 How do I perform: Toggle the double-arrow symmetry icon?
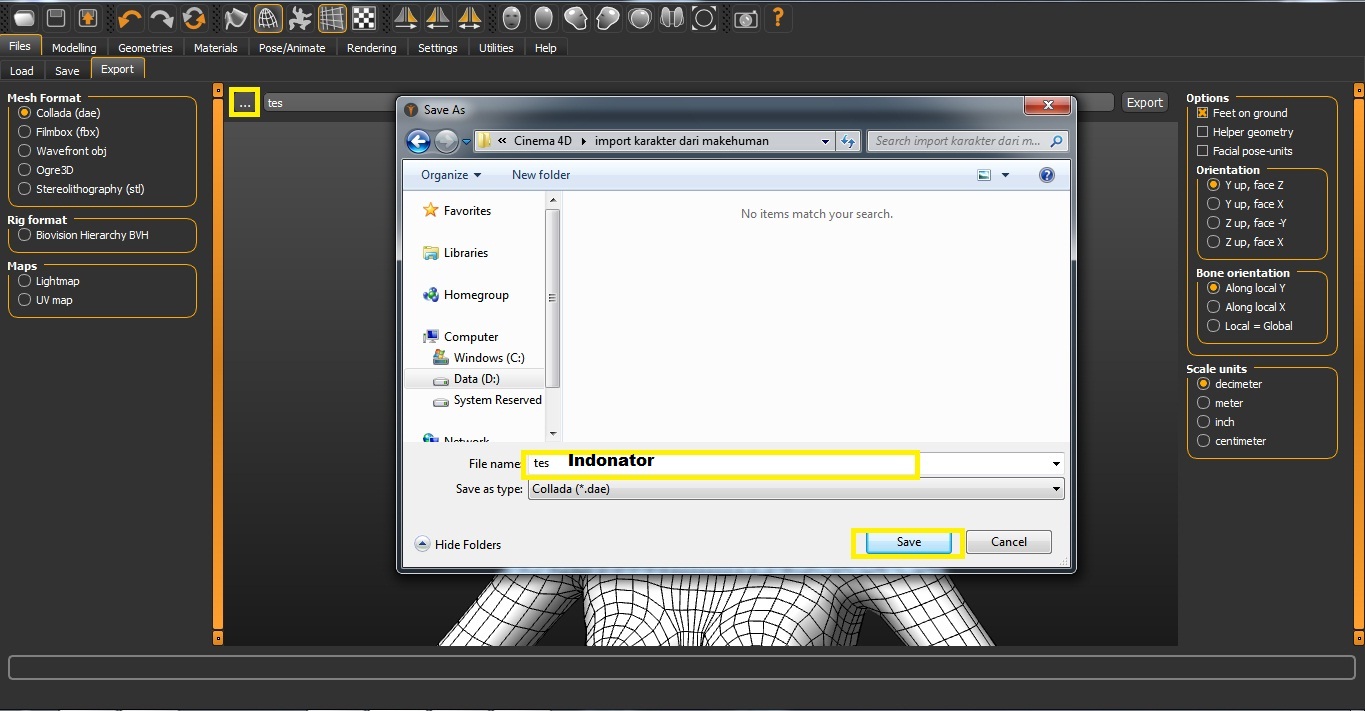pyautogui.click(x=469, y=18)
